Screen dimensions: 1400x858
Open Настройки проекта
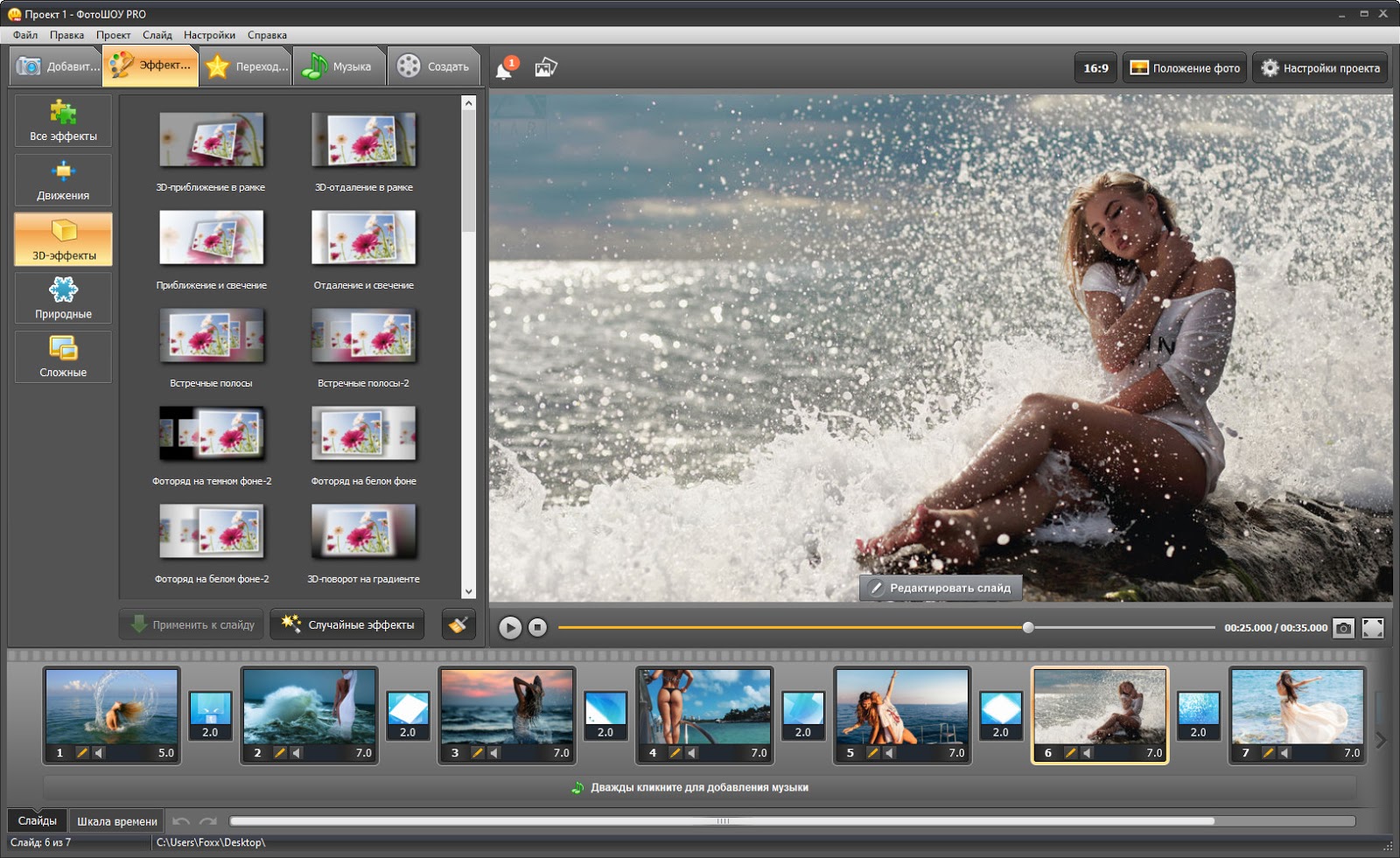(x=1320, y=68)
